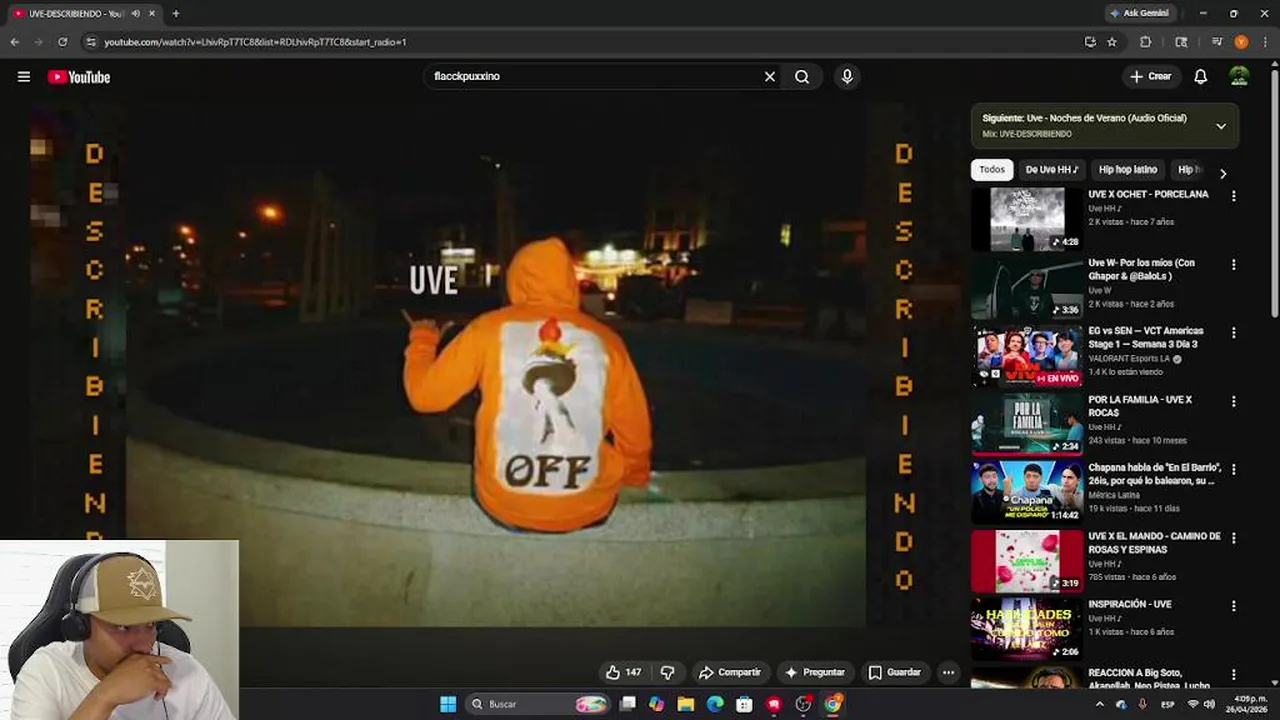This screenshot has height=720, width=1280.
Task: Open the Chrome extensions puzzle icon
Action: click(x=1145, y=42)
